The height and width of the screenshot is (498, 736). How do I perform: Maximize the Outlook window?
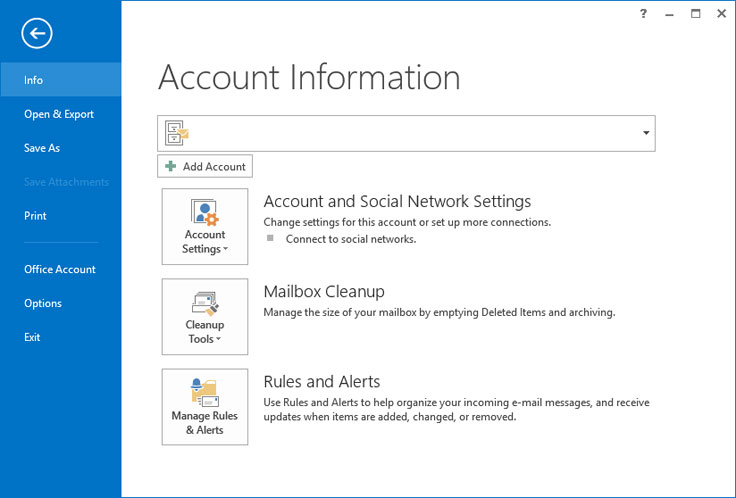(696, 14)
